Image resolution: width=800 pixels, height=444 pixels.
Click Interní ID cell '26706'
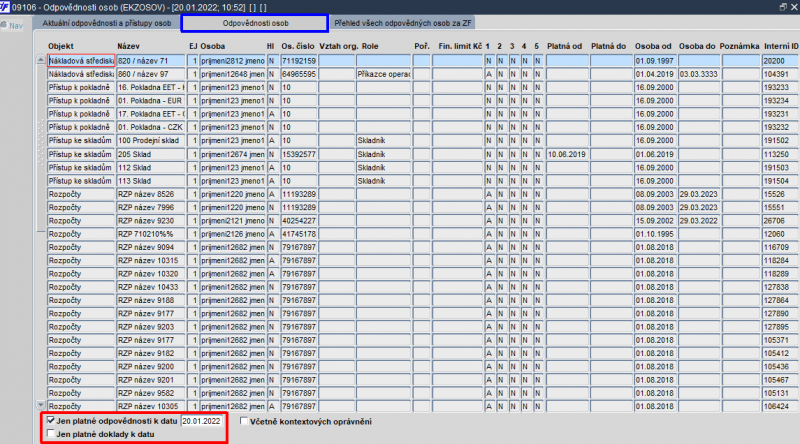pos(781,220)
